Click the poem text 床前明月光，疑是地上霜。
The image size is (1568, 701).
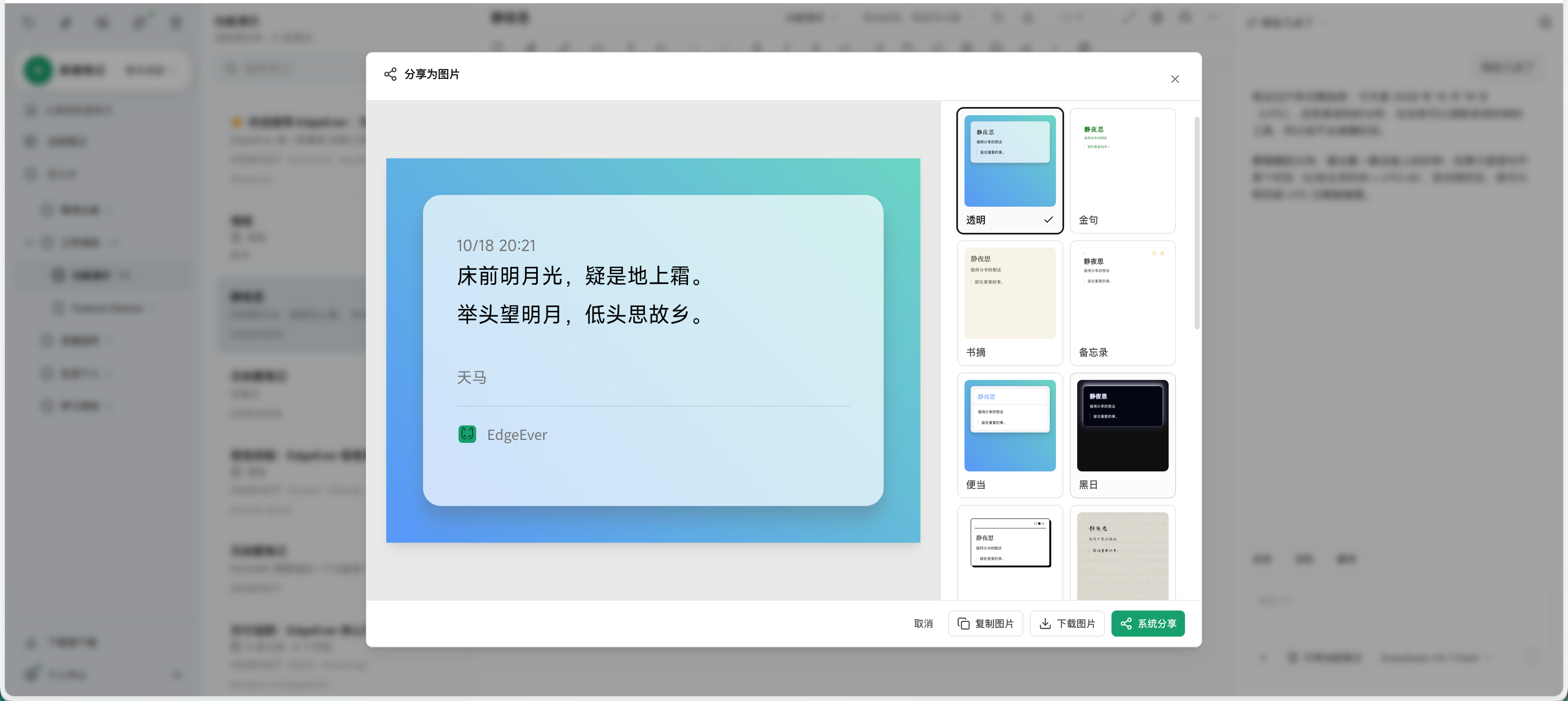point(581,276)
